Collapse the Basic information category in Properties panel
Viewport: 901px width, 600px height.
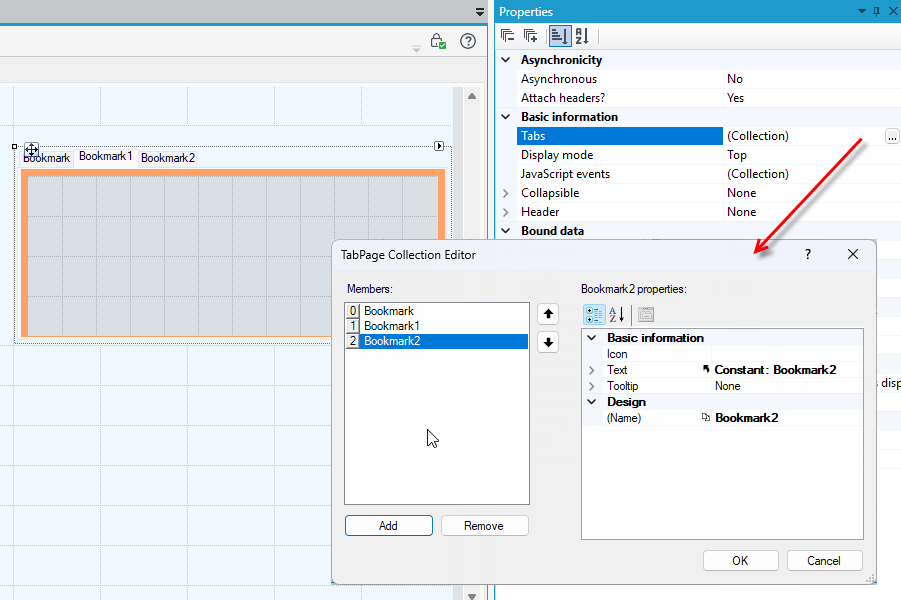click(x=506, y=117)
